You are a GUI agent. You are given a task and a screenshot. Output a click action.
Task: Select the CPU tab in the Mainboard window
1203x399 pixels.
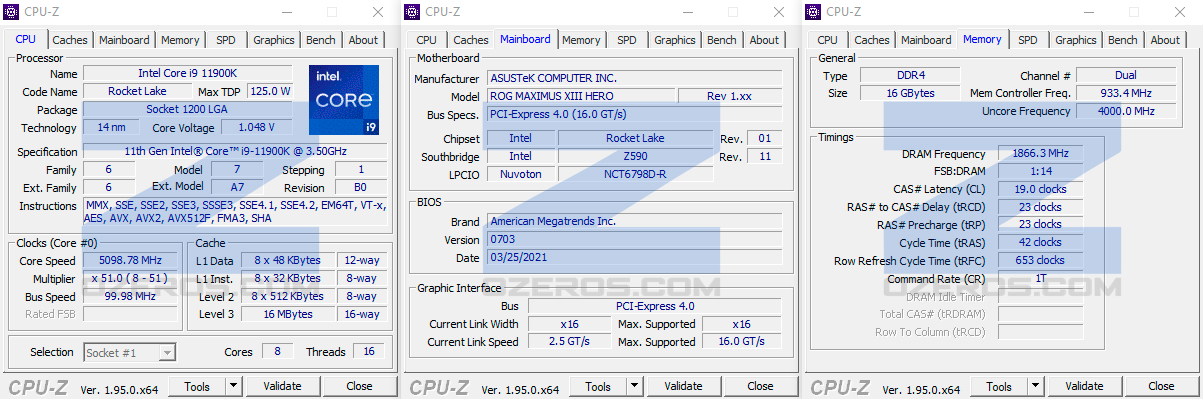click(426, 40)
